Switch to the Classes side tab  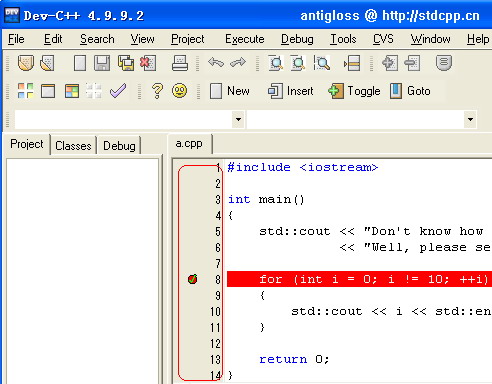pos(73,146)
